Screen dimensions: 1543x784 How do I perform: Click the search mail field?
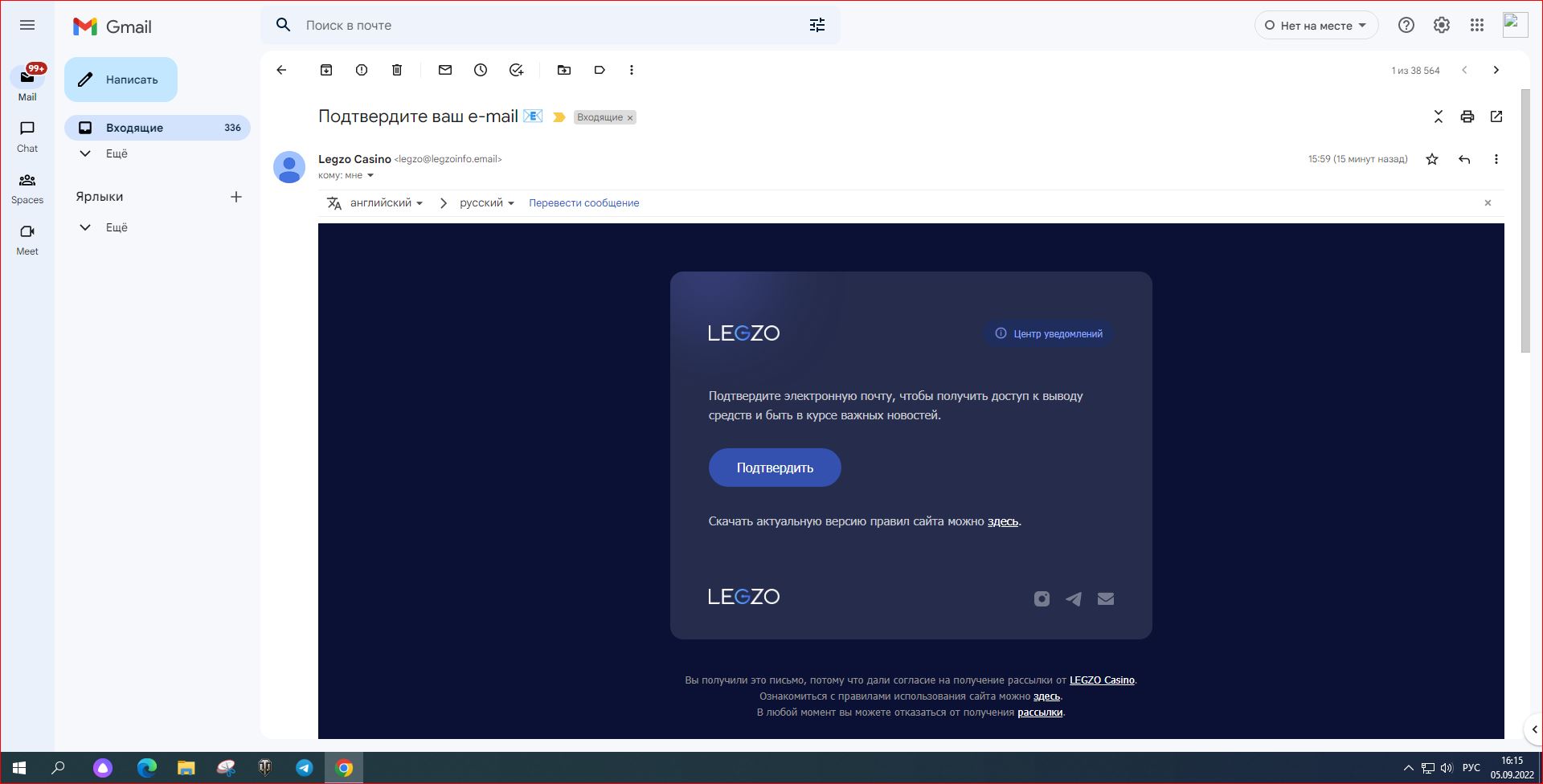[550, 25]
